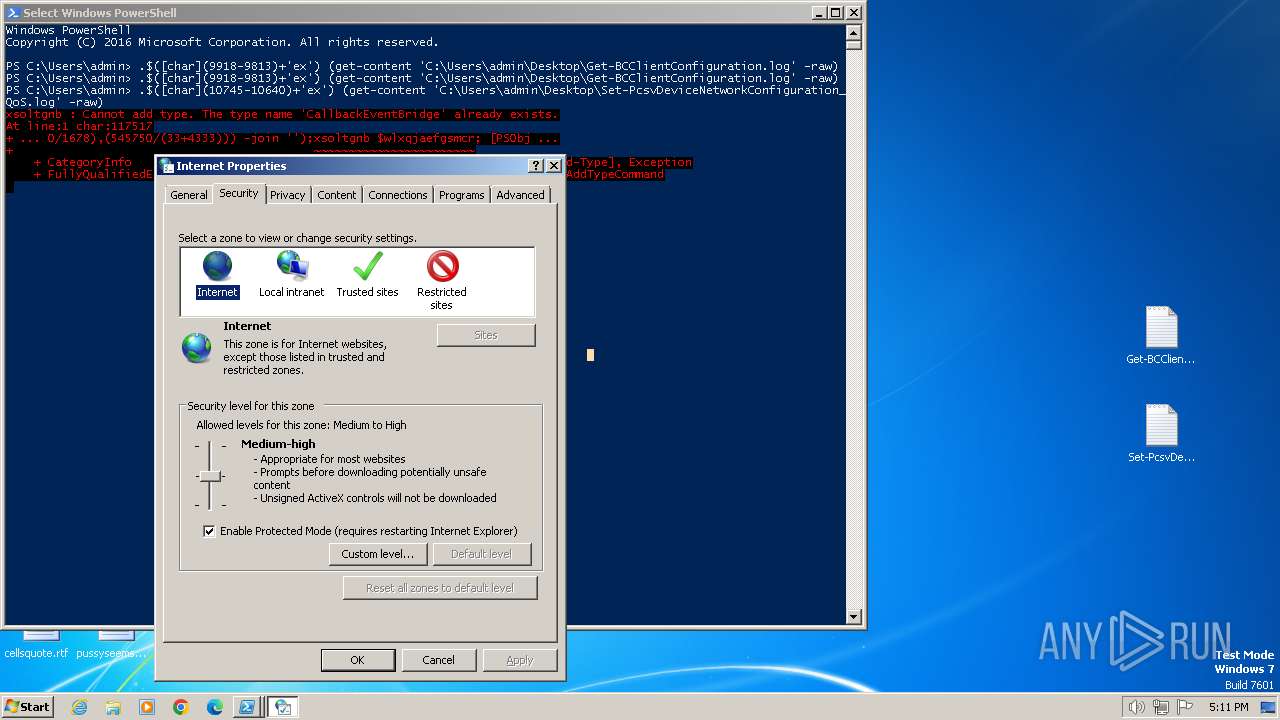Click PowerShell scrollbar up arrow

click(x=853, y=31)
